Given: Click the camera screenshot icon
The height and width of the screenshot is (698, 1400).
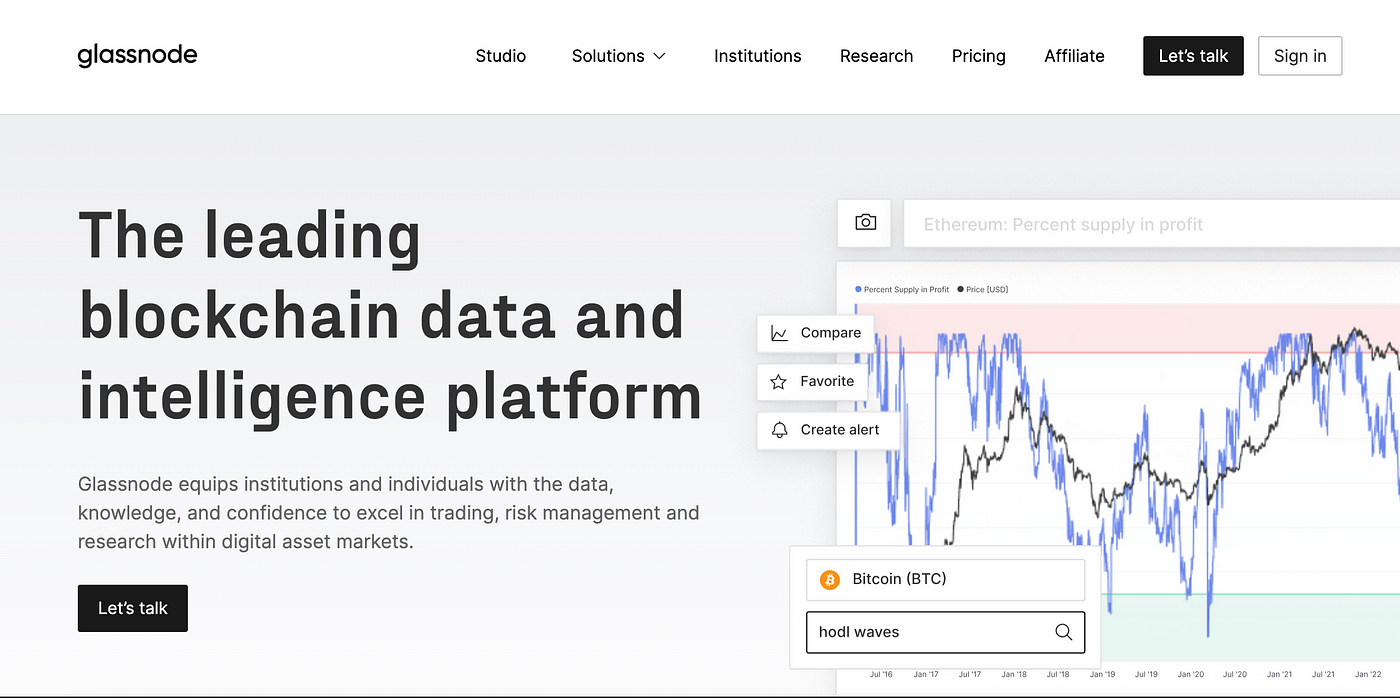Looking at the screenshot, I should click(x=866, y=223).
